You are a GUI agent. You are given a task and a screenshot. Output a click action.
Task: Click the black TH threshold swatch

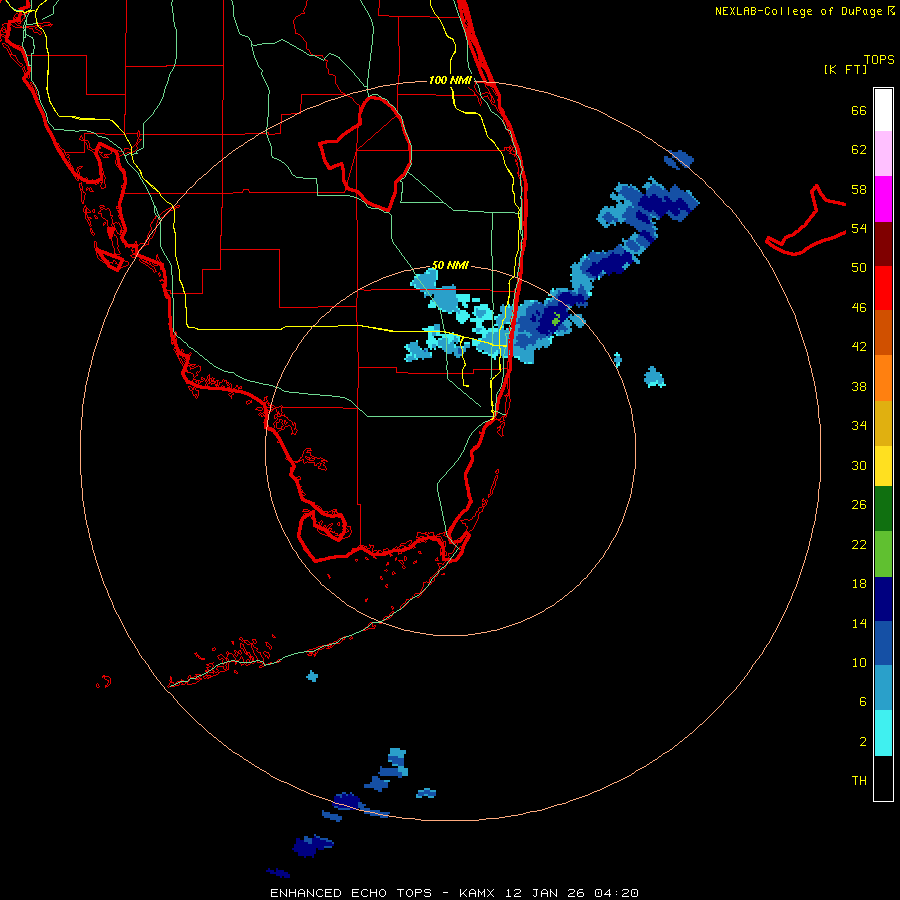tap(883, 778)
